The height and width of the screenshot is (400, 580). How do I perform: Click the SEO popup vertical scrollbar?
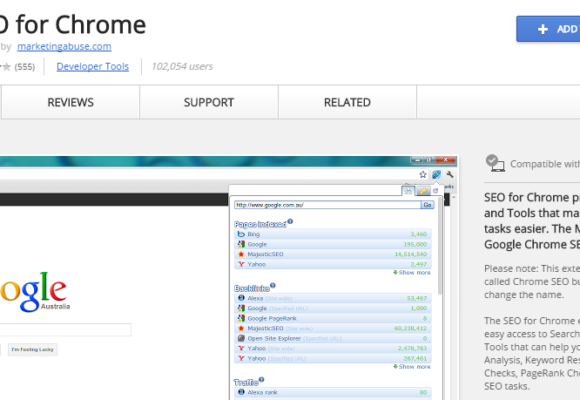coord(439,246)
